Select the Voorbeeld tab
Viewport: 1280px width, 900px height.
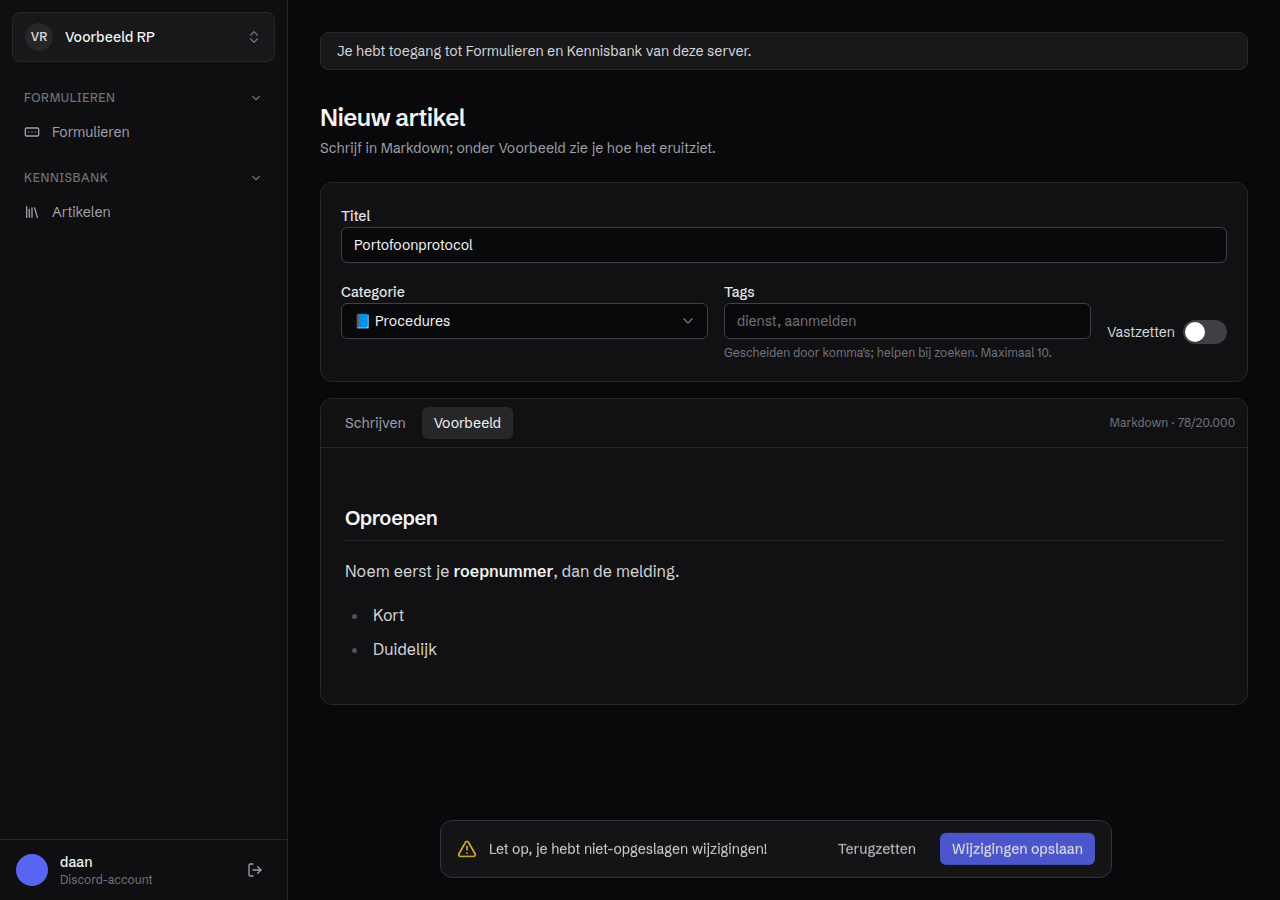[x=467, y=423]
